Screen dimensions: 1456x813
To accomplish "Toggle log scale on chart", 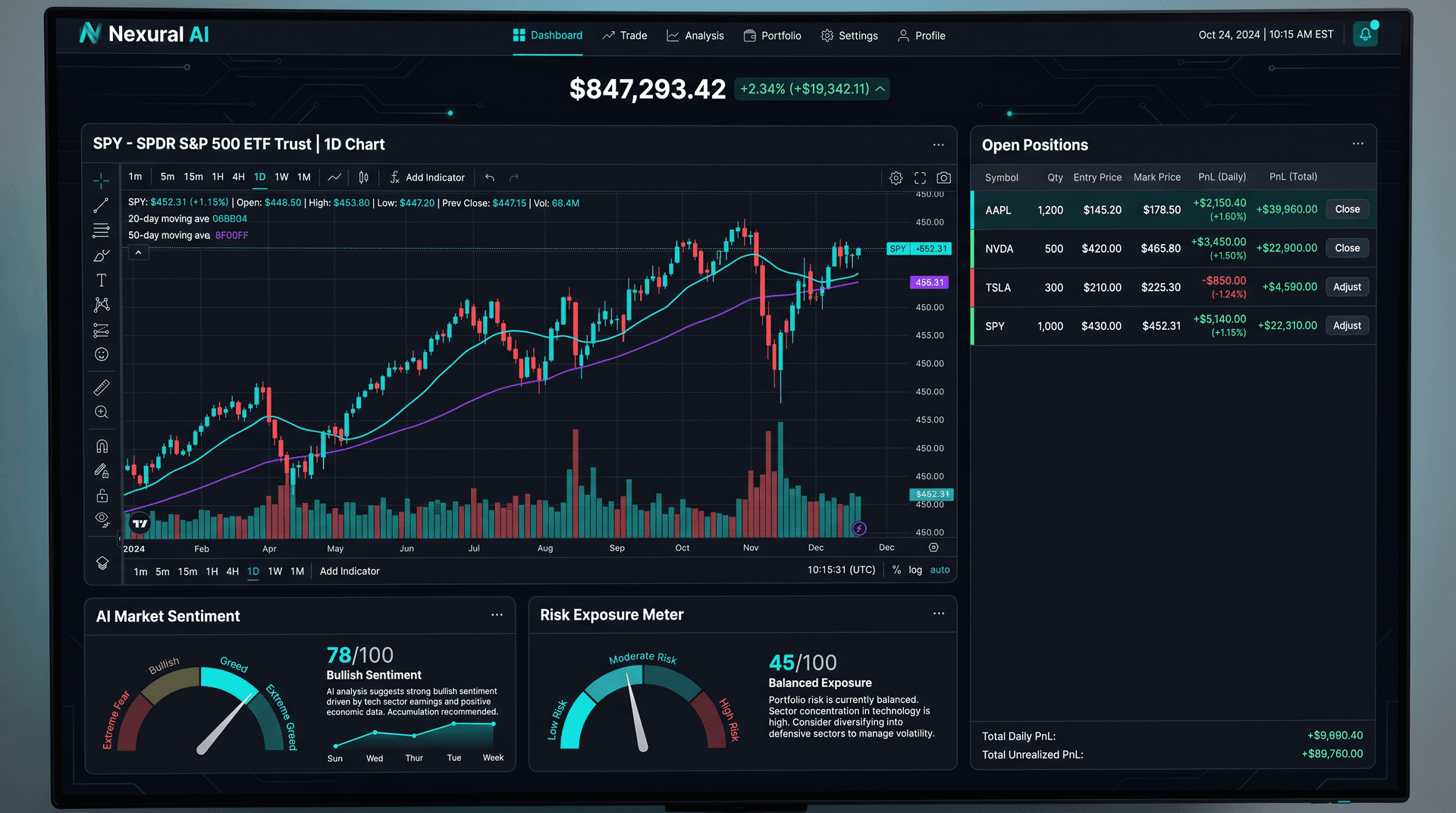I will pos(915,570).
